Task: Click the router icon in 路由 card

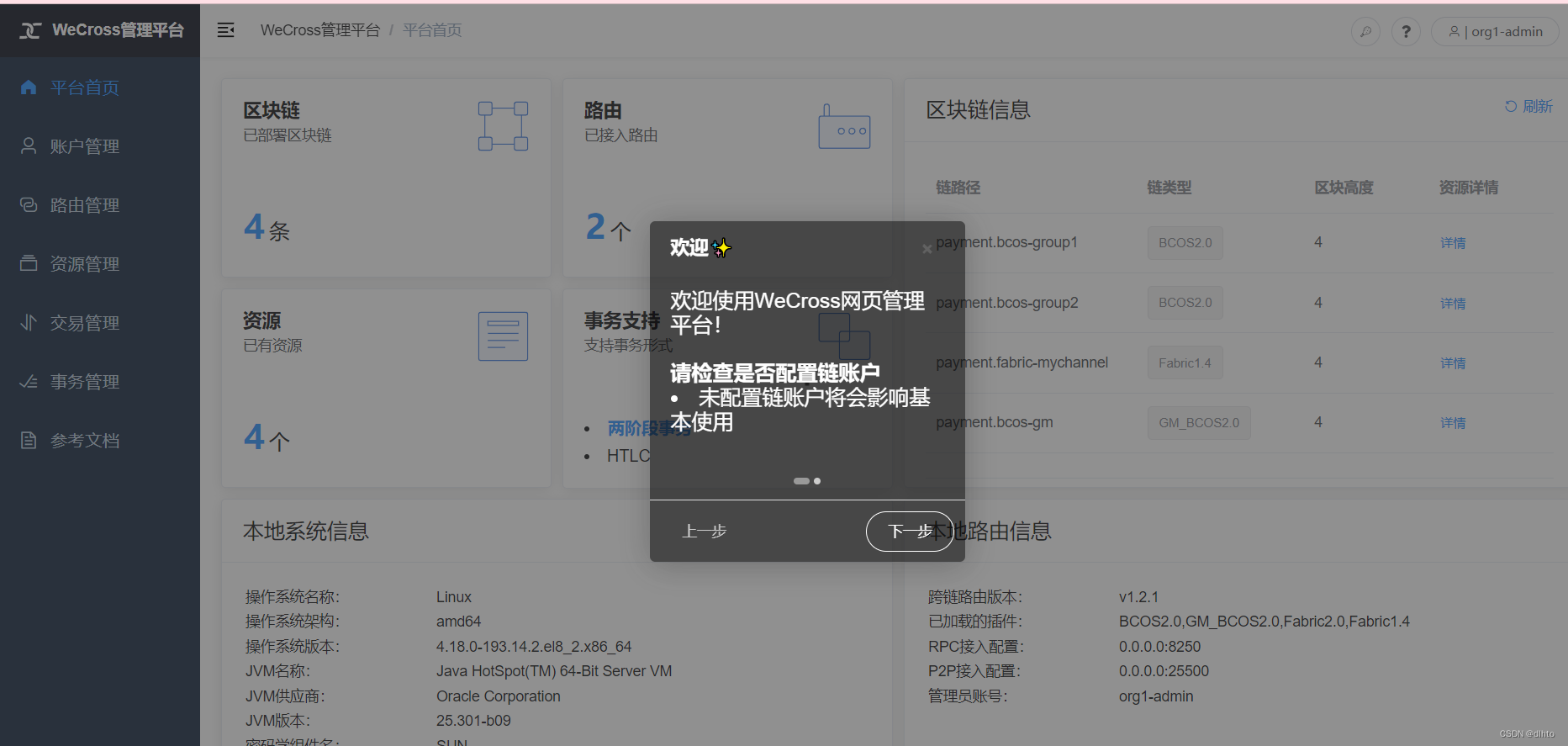Action: [844, 126]
